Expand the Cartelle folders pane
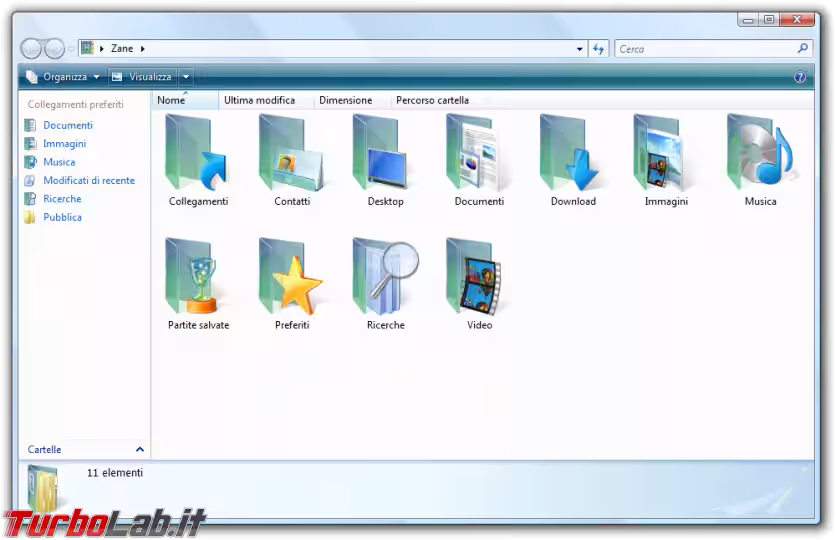Screen dimensions: 836x540 139,450
